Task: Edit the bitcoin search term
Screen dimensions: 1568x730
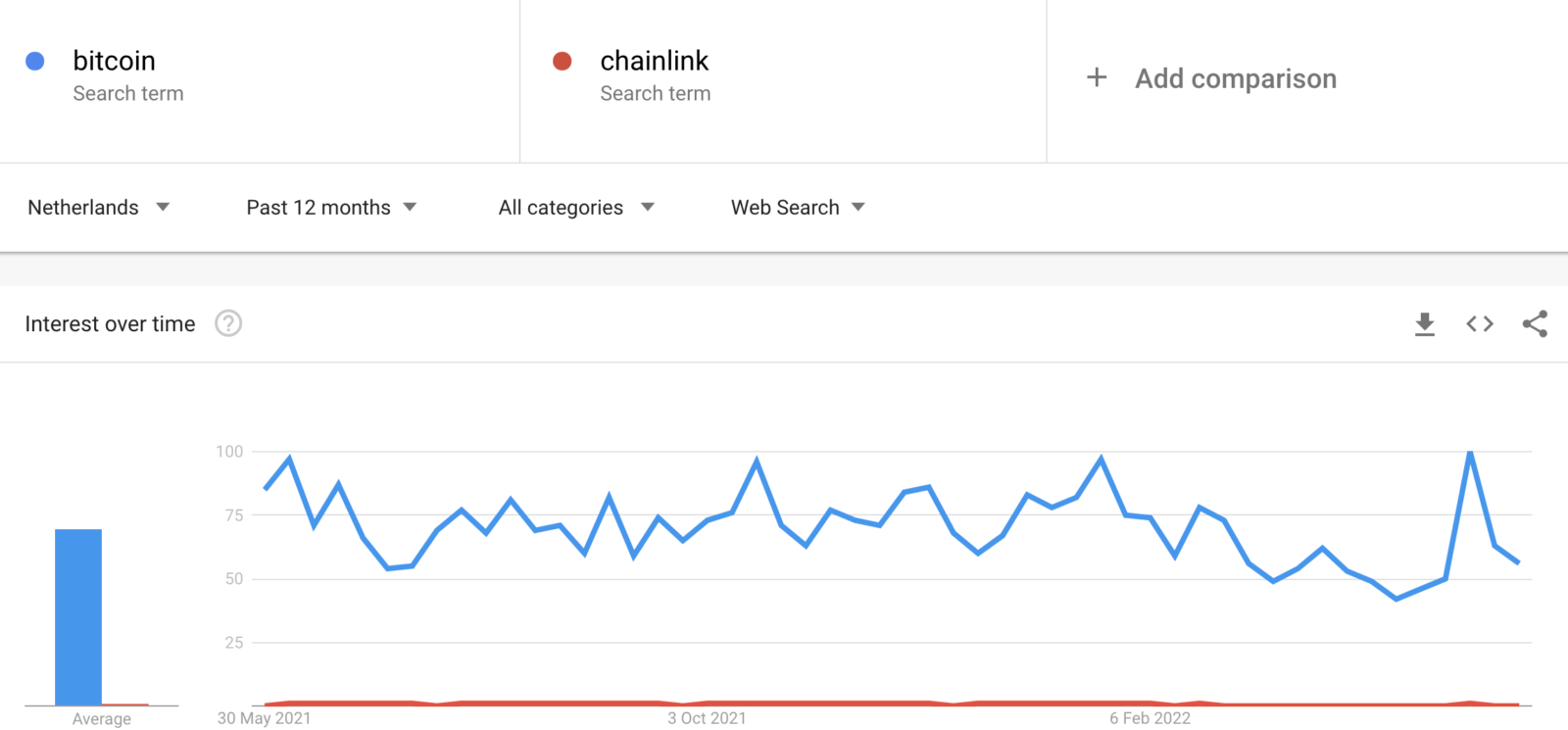Action: coord(115,61)
